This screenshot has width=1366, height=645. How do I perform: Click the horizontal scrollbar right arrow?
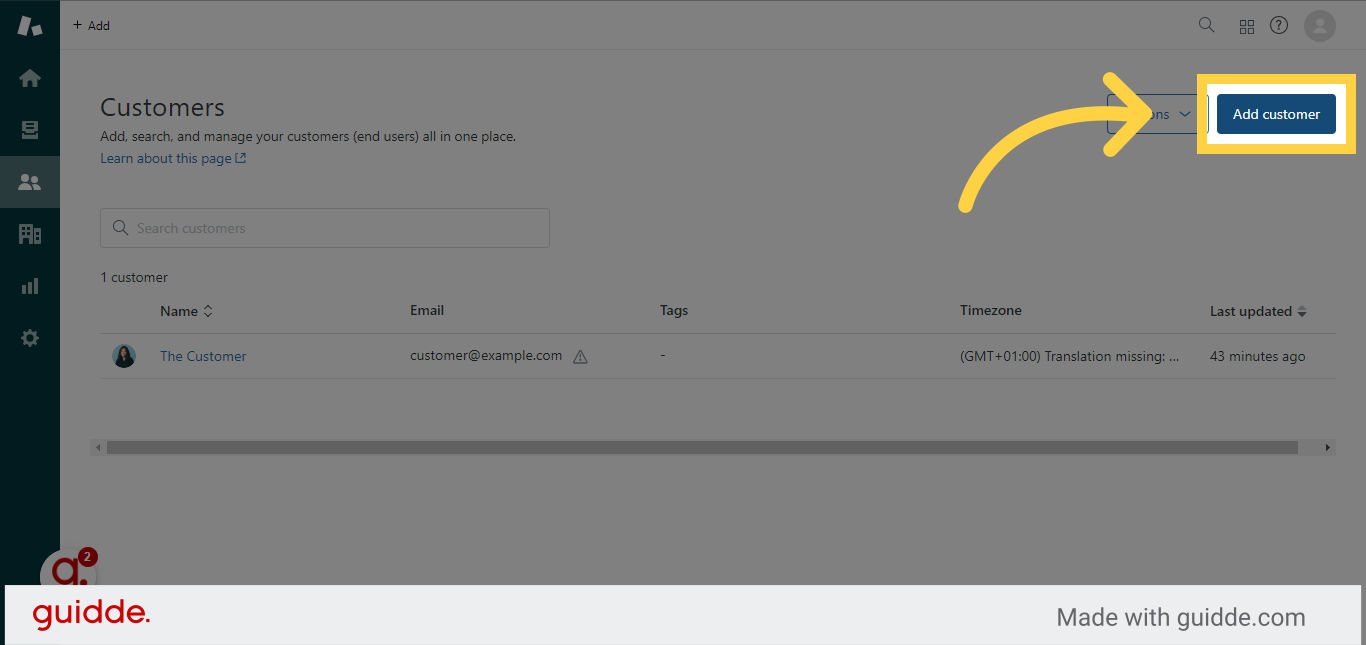click(x=1328, y=447)
